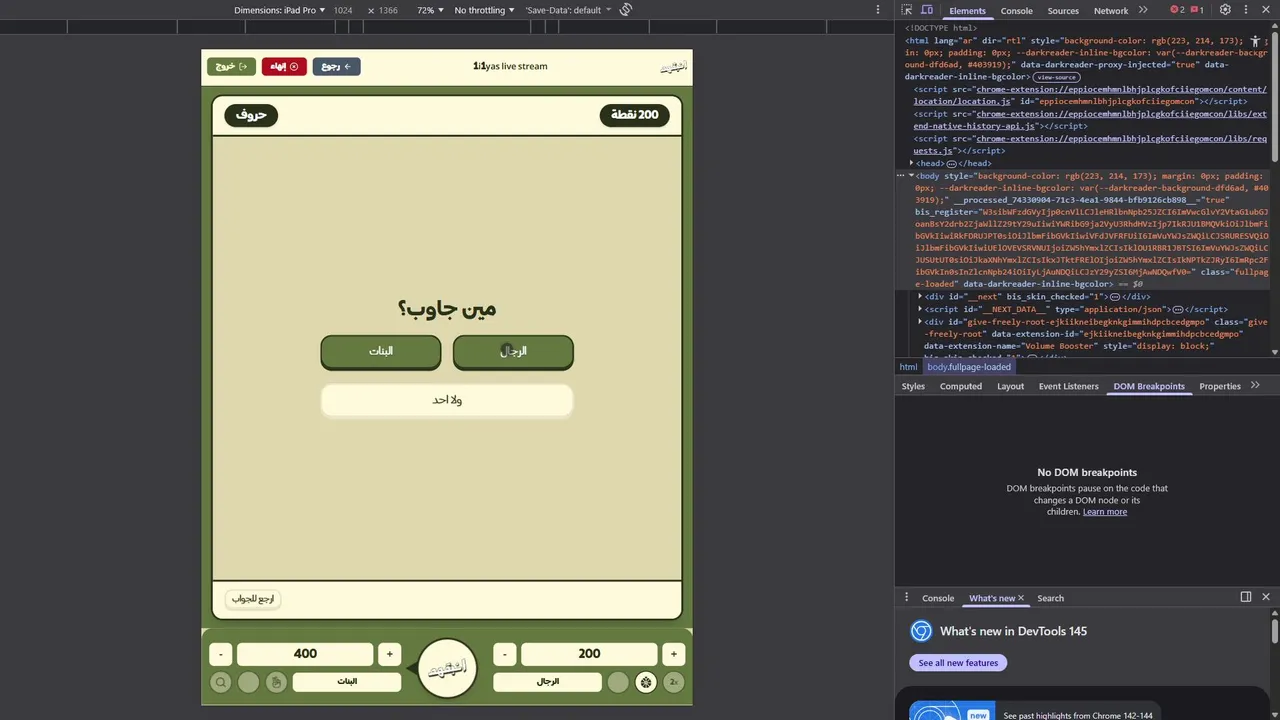Click the top-right game logo in header
Image resolution: width=1280 pixels, height=720 pixels.
(673, 67)
